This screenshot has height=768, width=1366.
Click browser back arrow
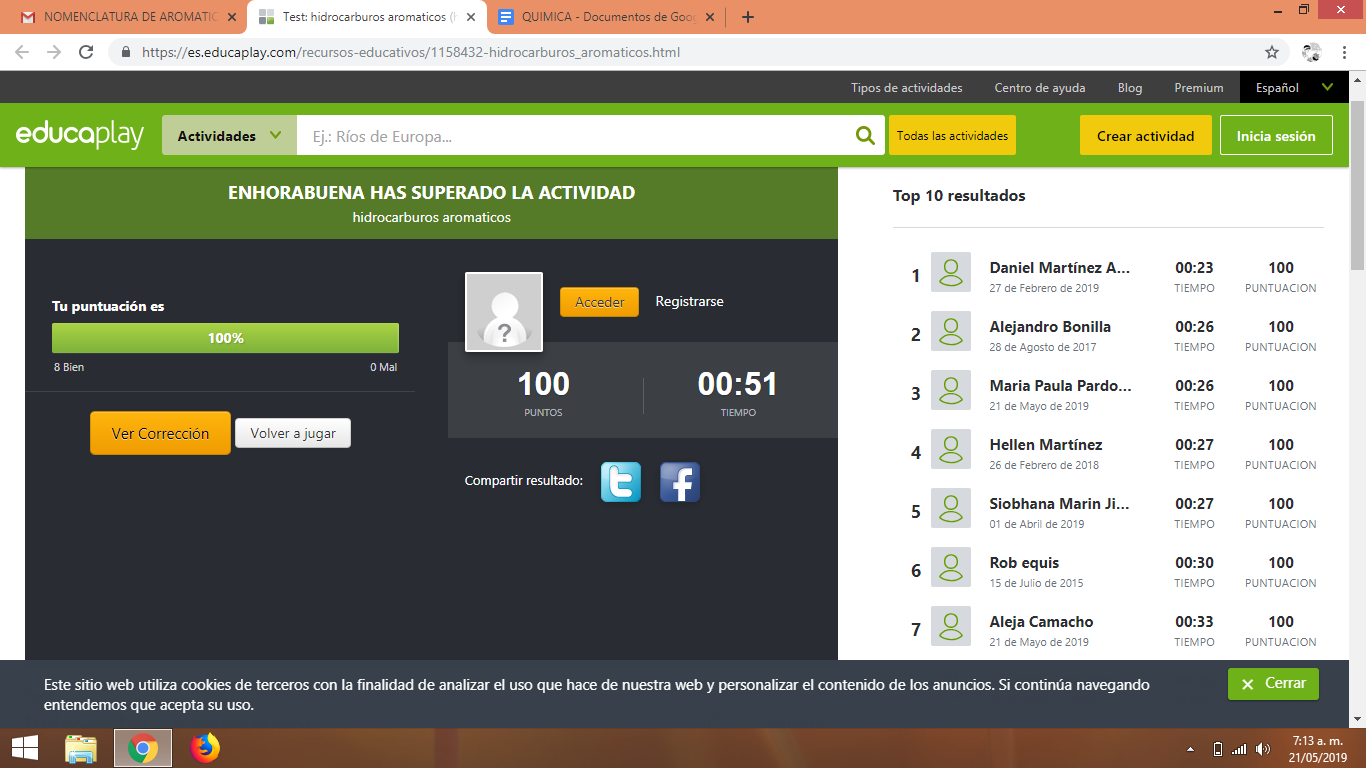(22, 52)
